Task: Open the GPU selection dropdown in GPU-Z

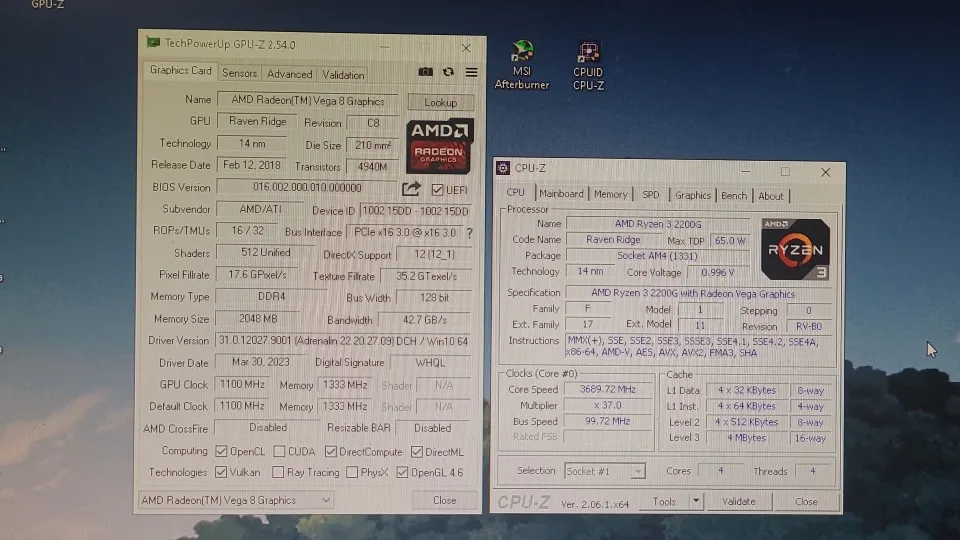Action: pyautogui.click(x=236, y=500)
